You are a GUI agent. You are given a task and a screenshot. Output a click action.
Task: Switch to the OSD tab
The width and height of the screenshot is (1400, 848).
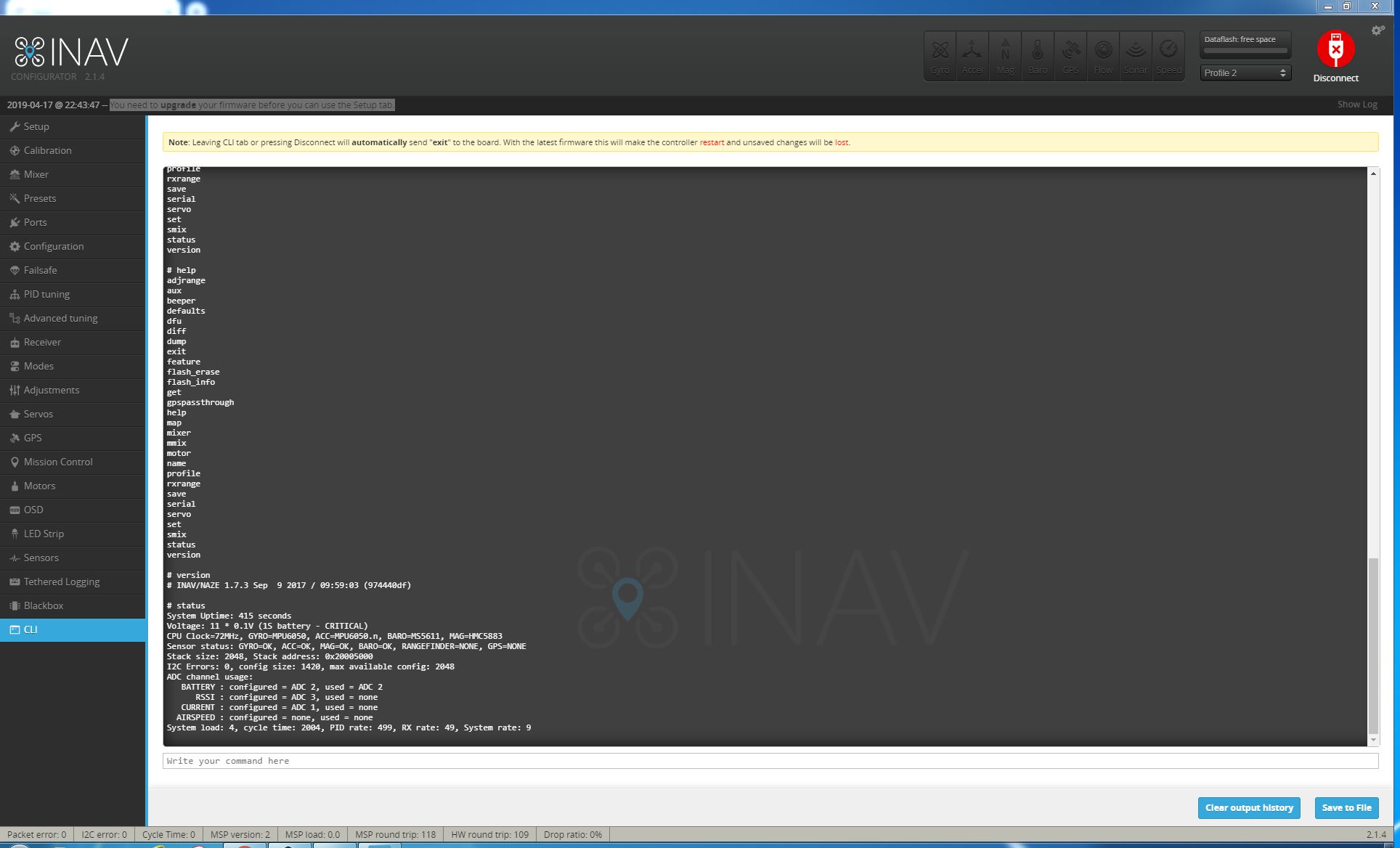coord(33,510)
